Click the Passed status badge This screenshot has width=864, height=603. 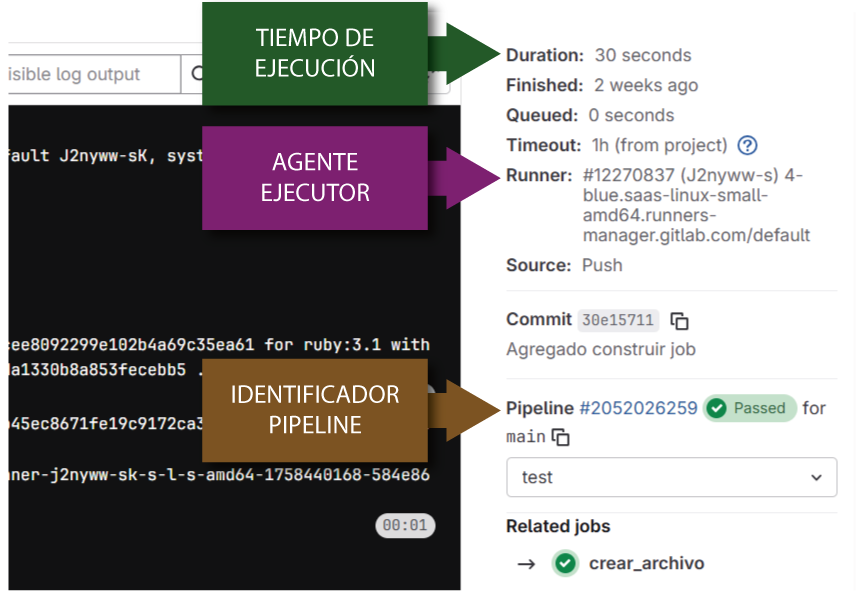click(750, 408)
